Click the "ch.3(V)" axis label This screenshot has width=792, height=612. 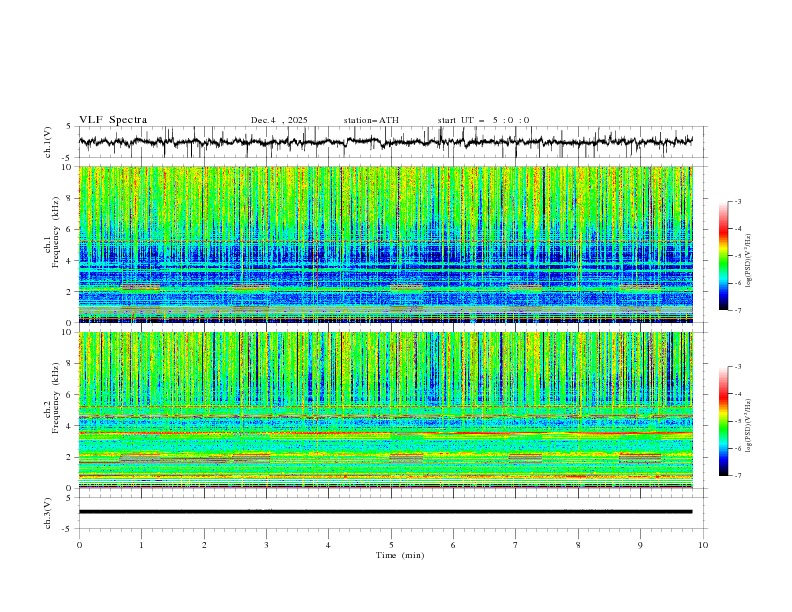point(48,513)
